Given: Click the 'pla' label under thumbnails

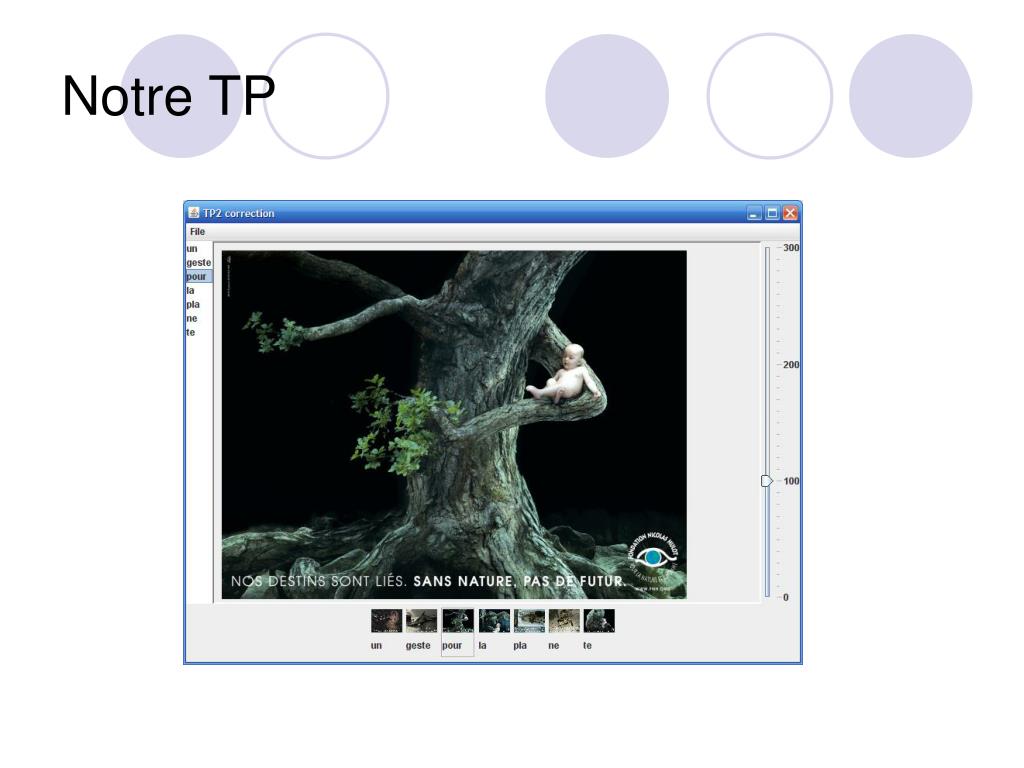Looking at the screenshot, I should point(520,645).
